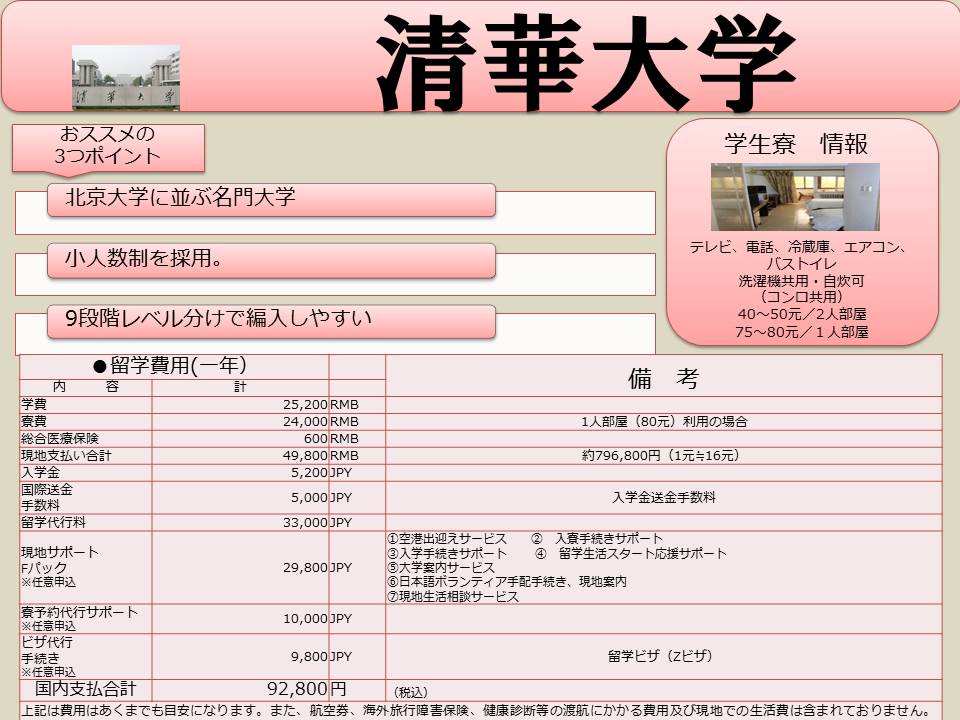Click the ⑦現地生活相談サービス remark line
Image resolution: width=960 pixels, height=720 pixels.
(x=453, y=596)
